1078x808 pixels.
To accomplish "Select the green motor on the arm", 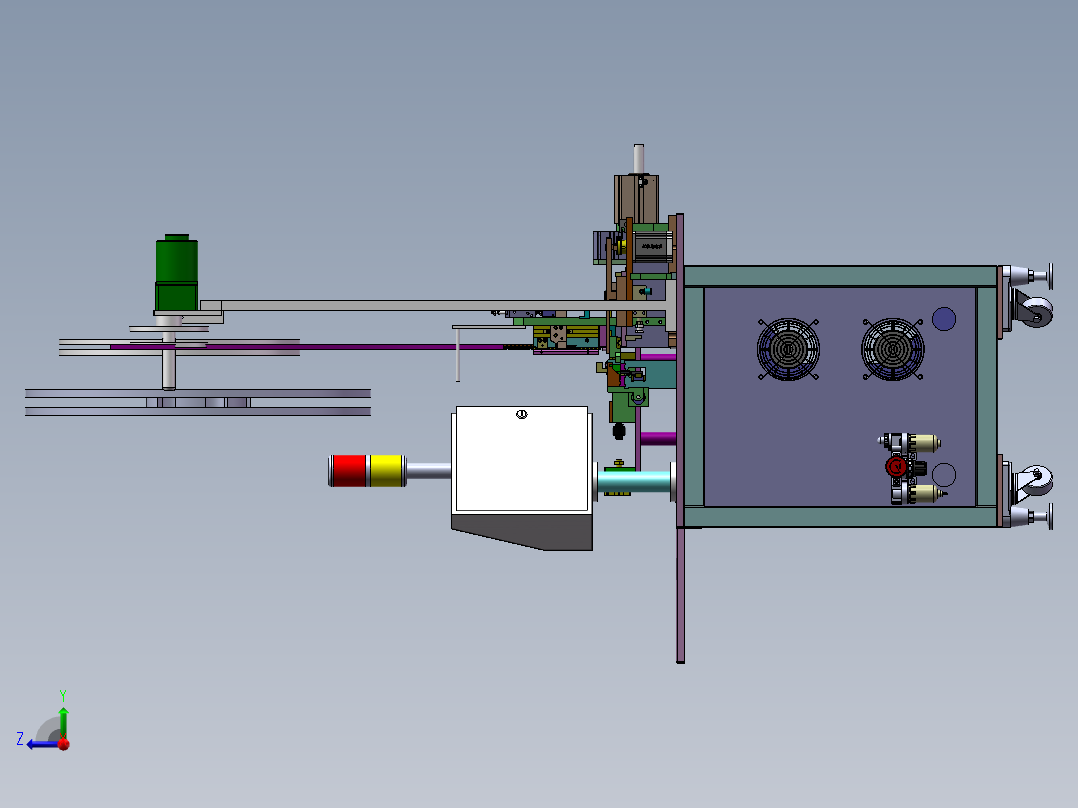I will [x=177, y=272].
